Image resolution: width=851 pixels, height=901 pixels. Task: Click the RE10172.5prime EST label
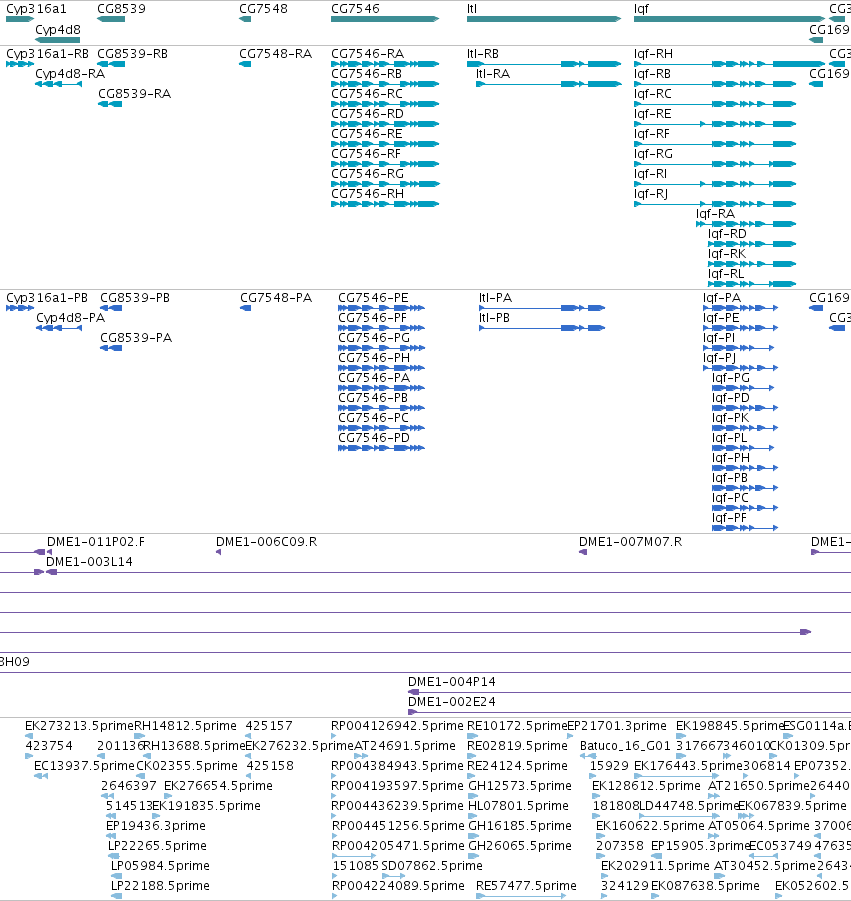tap(517, 726)
